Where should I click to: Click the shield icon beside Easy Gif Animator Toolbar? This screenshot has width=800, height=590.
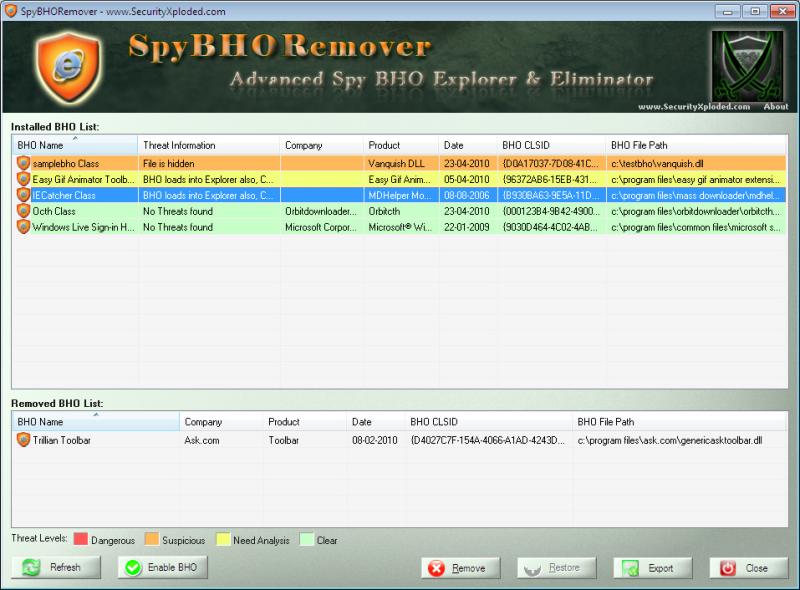23,179
